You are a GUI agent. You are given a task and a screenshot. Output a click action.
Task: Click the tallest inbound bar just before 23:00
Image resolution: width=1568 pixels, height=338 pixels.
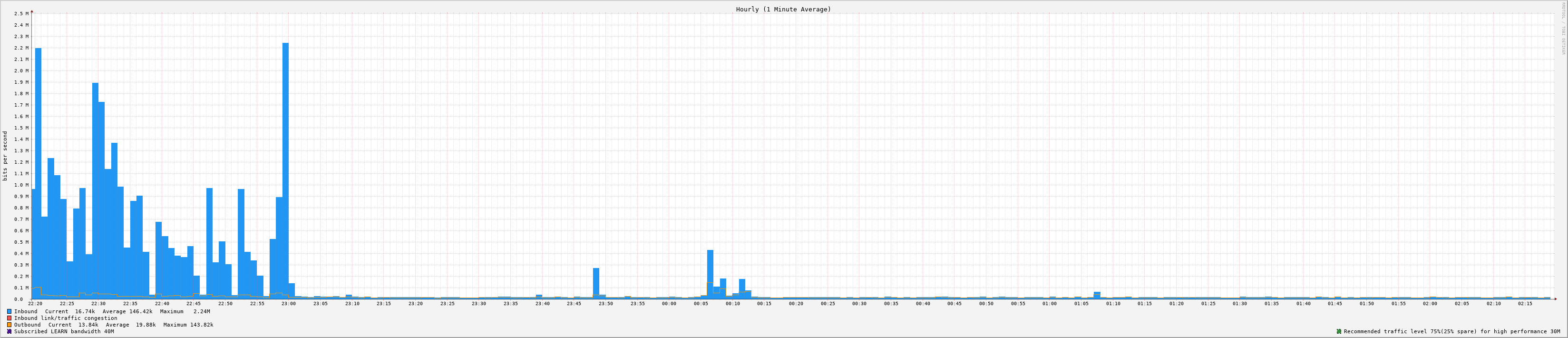(285, 170)
